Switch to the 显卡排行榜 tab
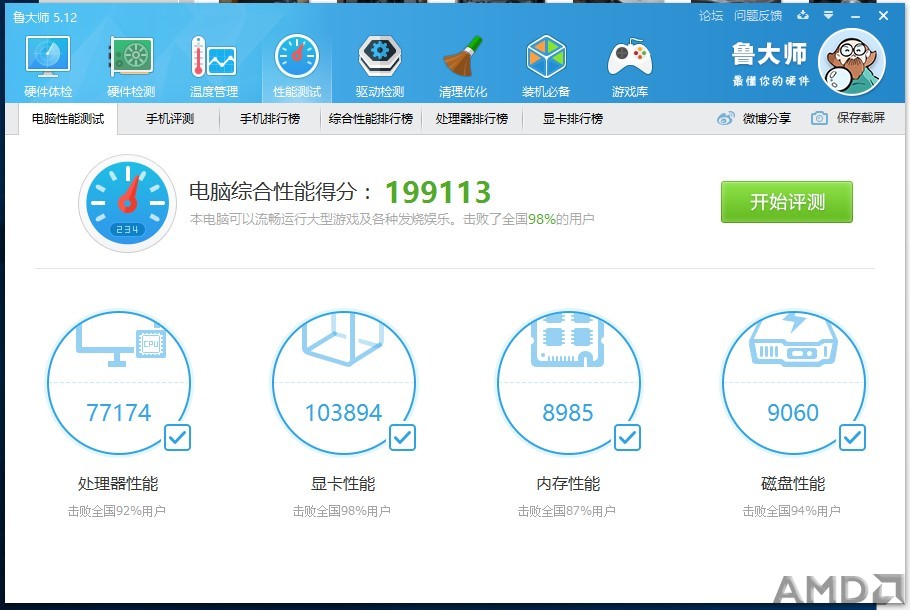The width and height of the screenshot is (910, 610). [573, 119]
